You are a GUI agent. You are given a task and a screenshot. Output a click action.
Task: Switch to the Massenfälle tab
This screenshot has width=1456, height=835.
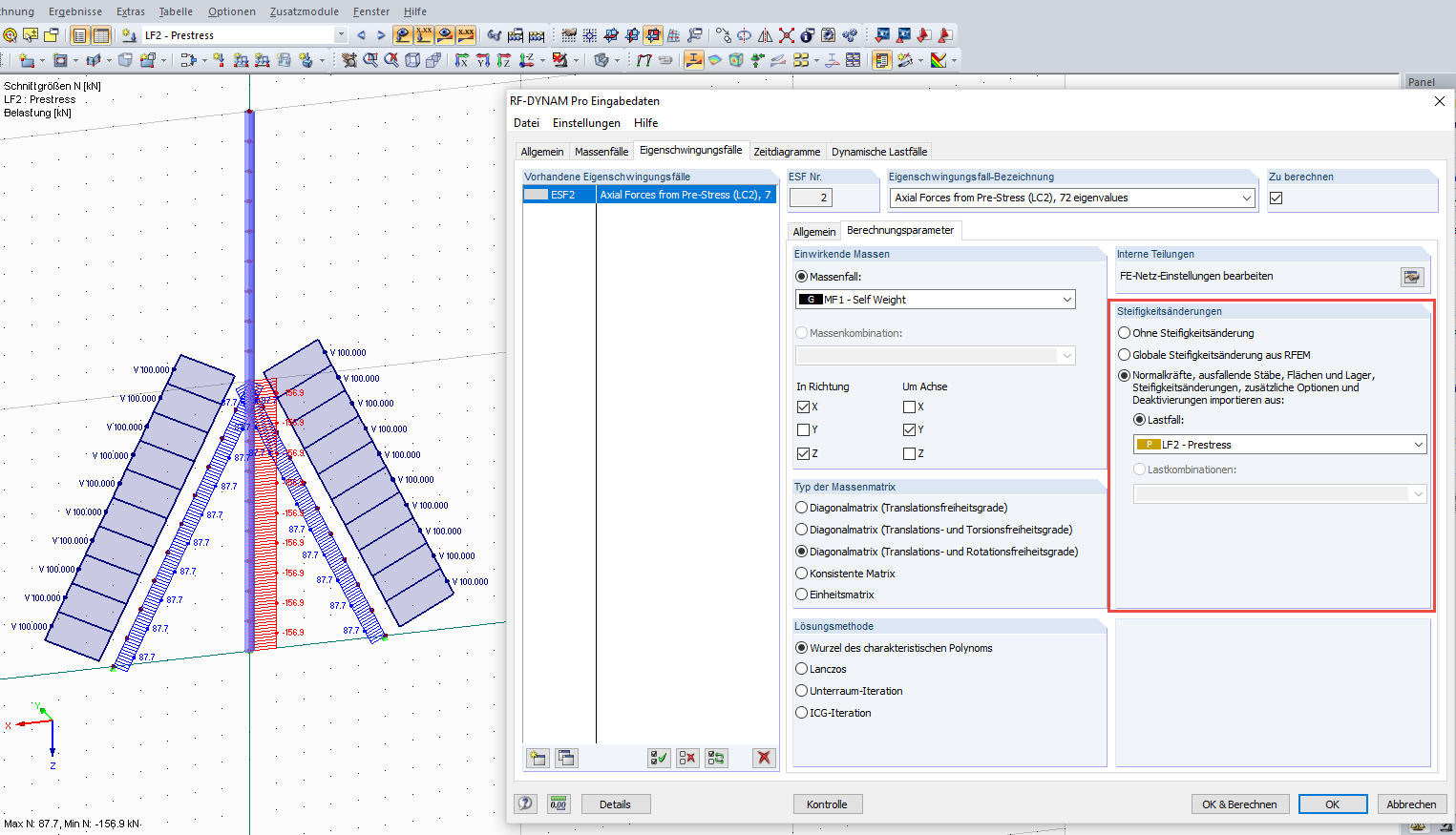(x=601, y=152)
